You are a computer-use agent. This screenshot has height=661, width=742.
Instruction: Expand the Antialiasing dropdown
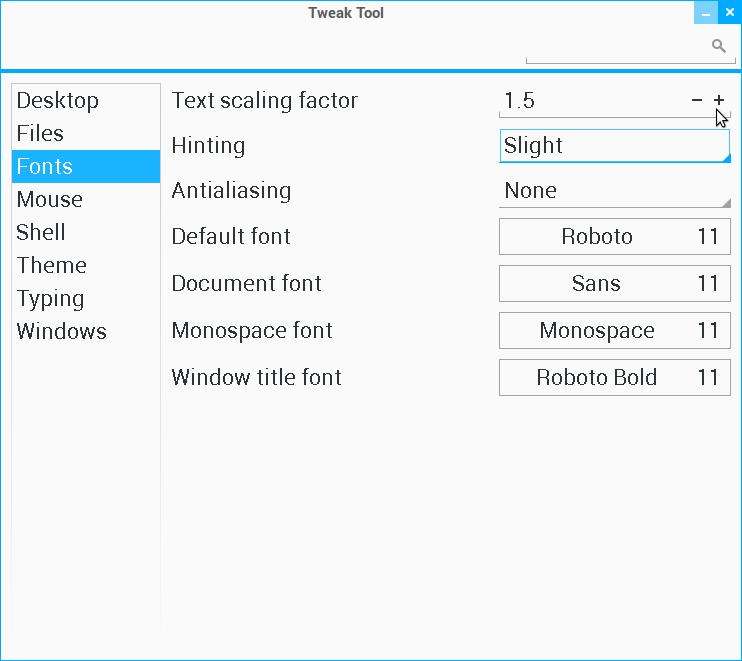pyautogui.click(x=614, y=191)
